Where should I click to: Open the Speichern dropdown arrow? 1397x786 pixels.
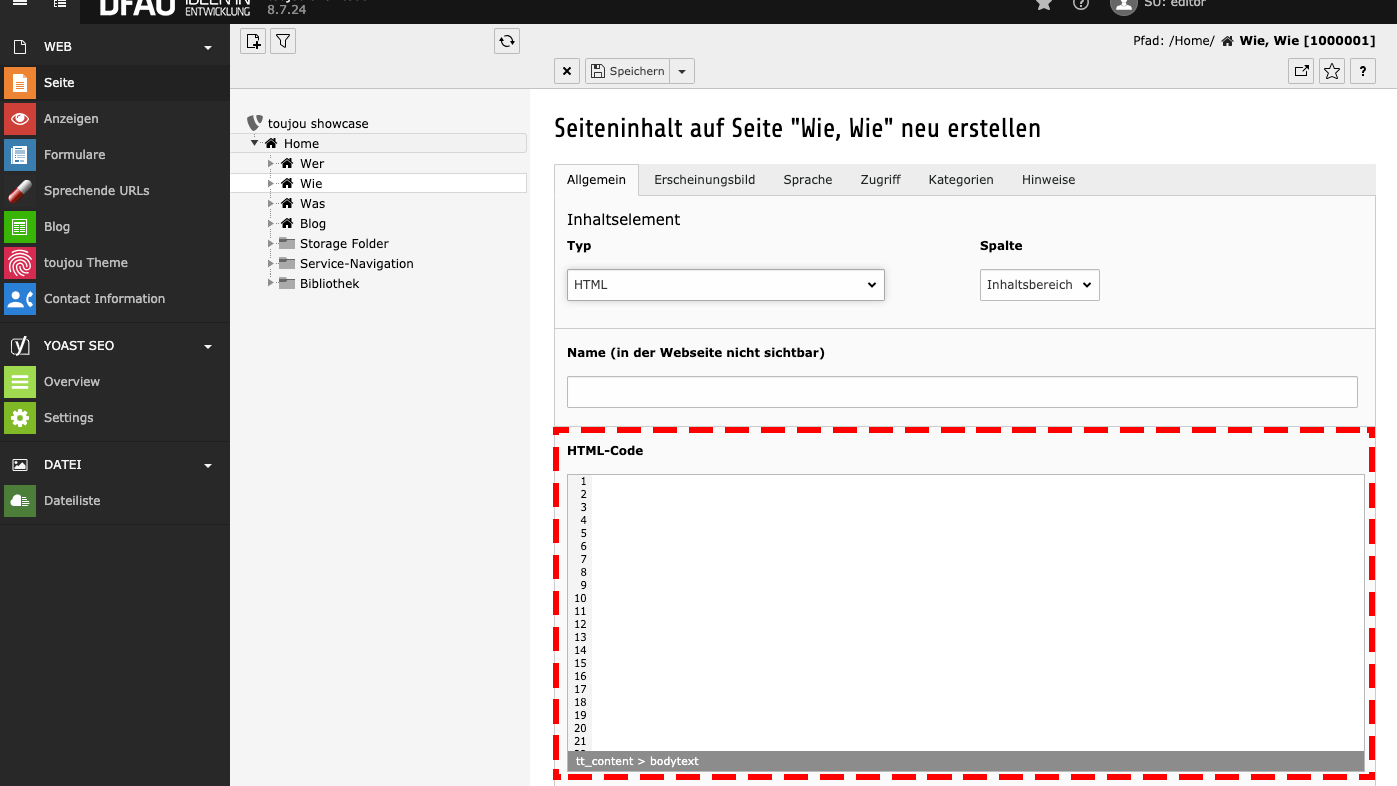point(682,71)
